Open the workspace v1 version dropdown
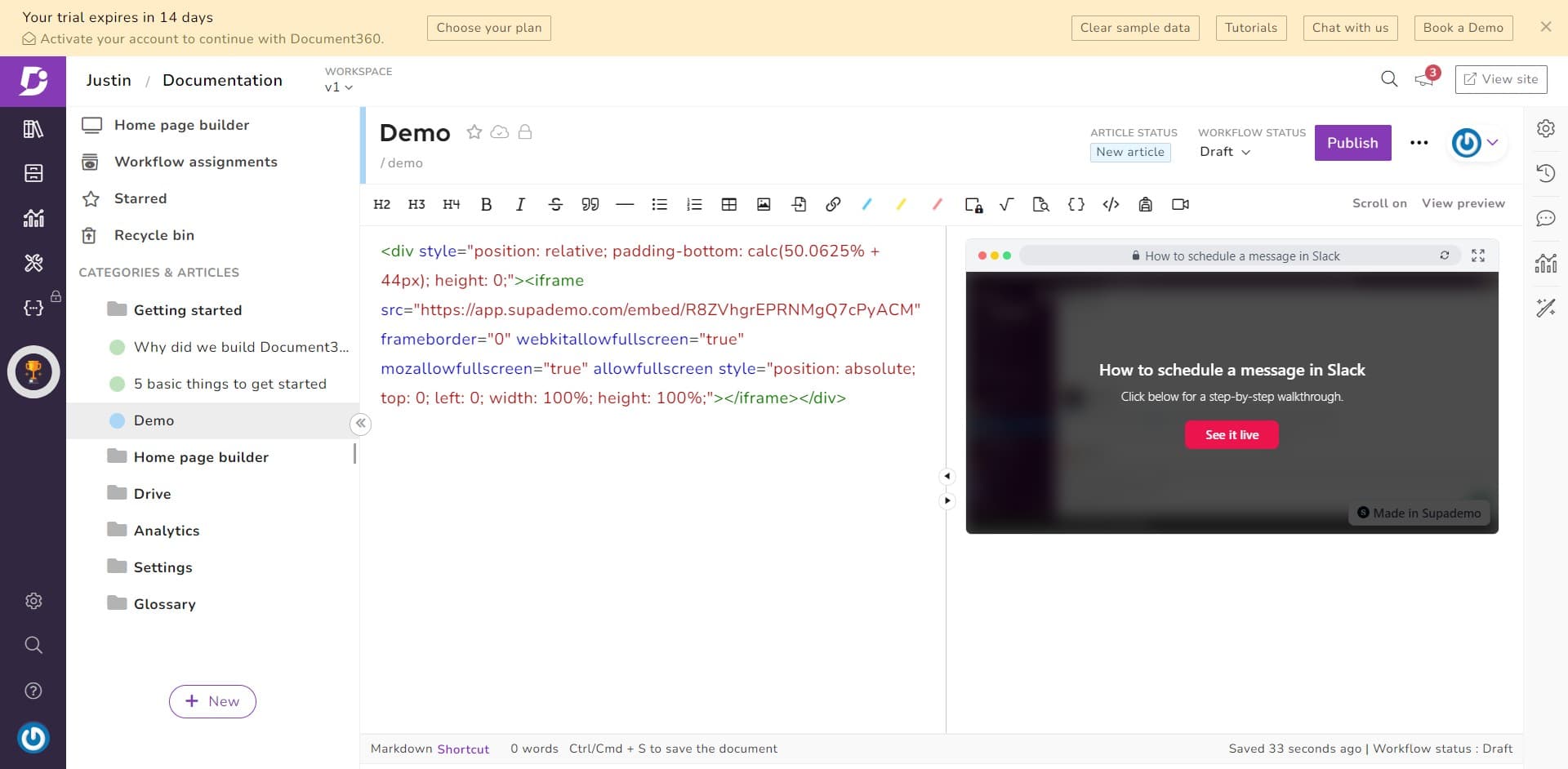Viewport: 1568px width, 769px height. pos(338,87)
